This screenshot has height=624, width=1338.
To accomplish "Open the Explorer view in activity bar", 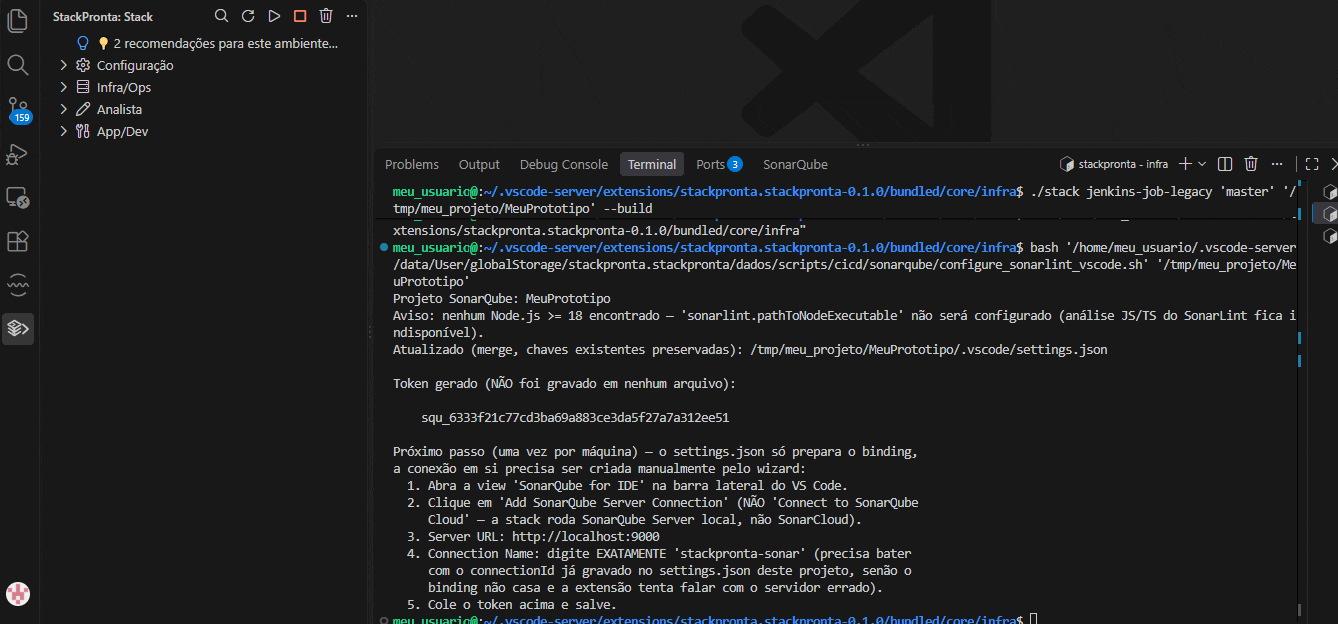I will 17,21.
